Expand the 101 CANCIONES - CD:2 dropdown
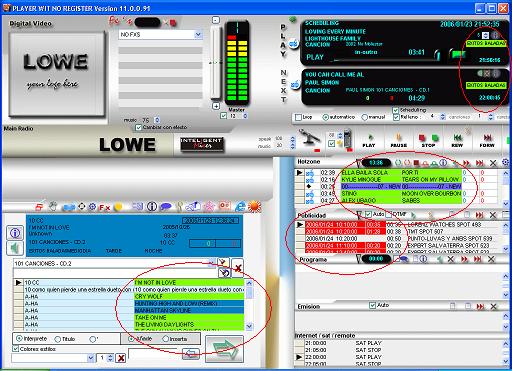The height and width of the screenshot is (371, 512). (x=211, y=263)
